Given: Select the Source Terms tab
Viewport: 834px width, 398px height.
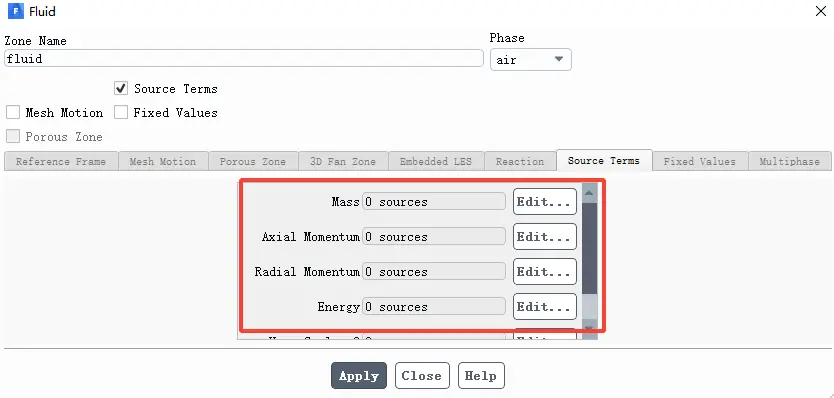Looking at the screenshot, I should pos(604,161).
